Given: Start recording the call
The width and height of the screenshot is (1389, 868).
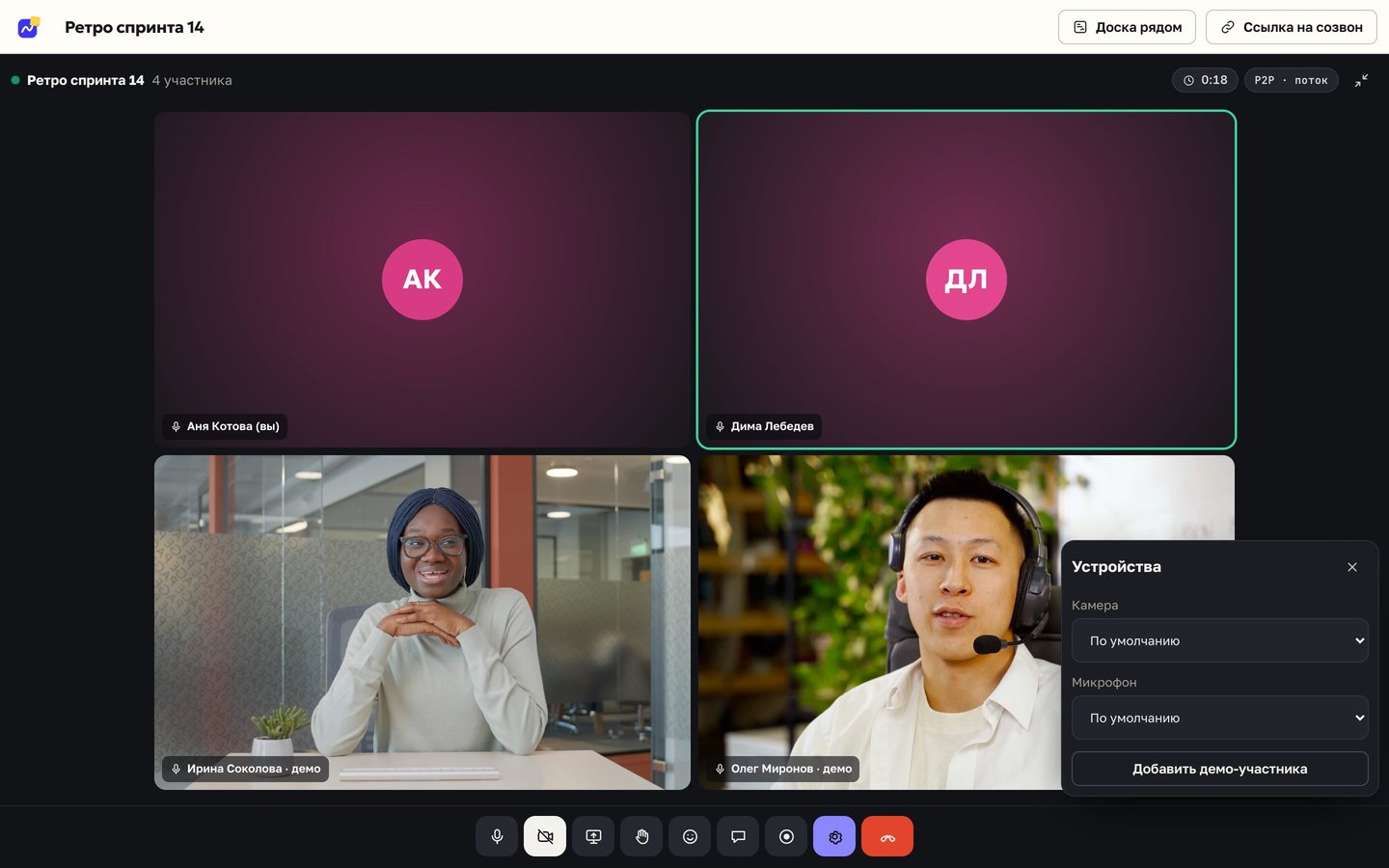Looking at the screenshot, I should coord(786,836).
